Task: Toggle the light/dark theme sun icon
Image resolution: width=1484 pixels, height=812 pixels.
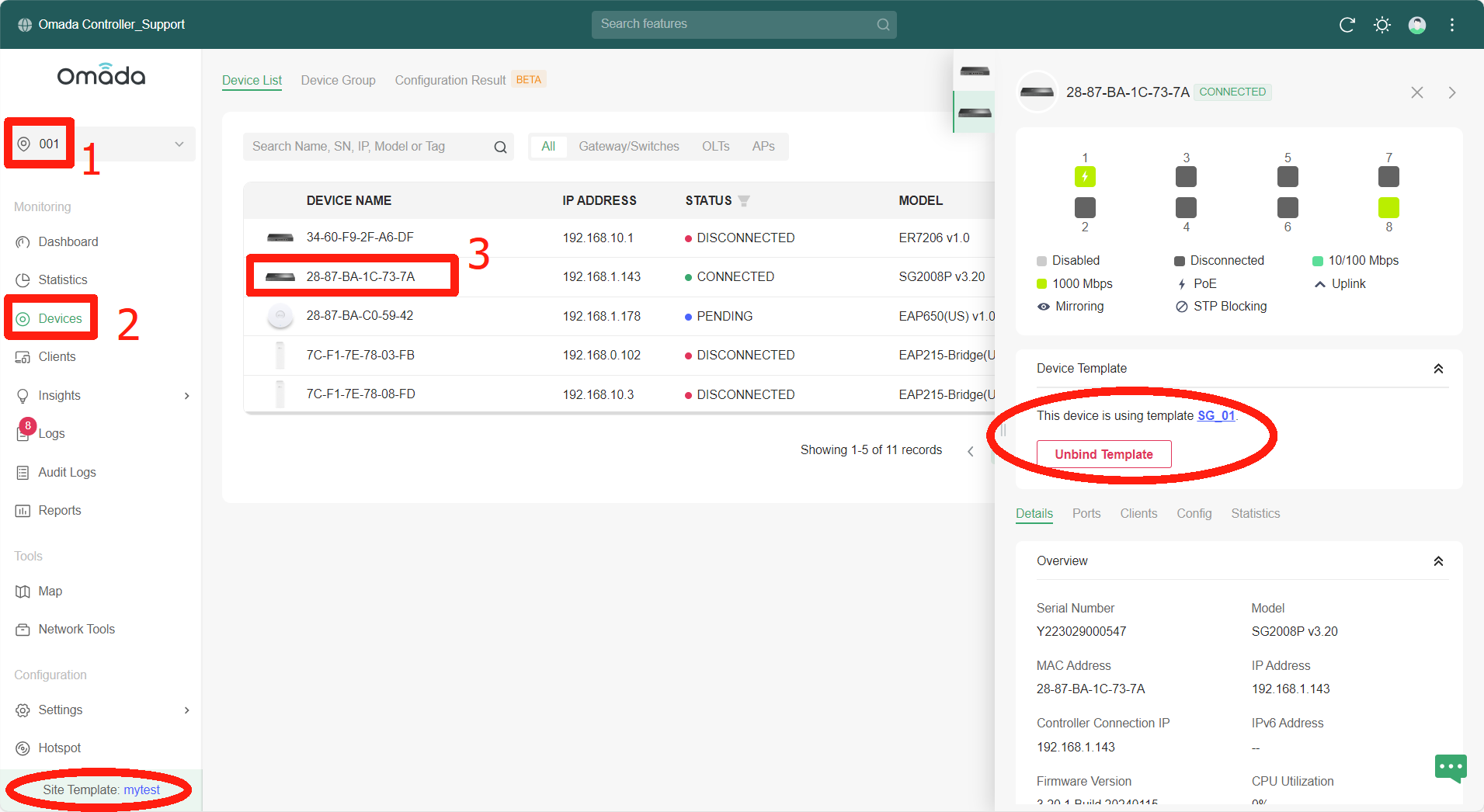Action: (1382, 25)
